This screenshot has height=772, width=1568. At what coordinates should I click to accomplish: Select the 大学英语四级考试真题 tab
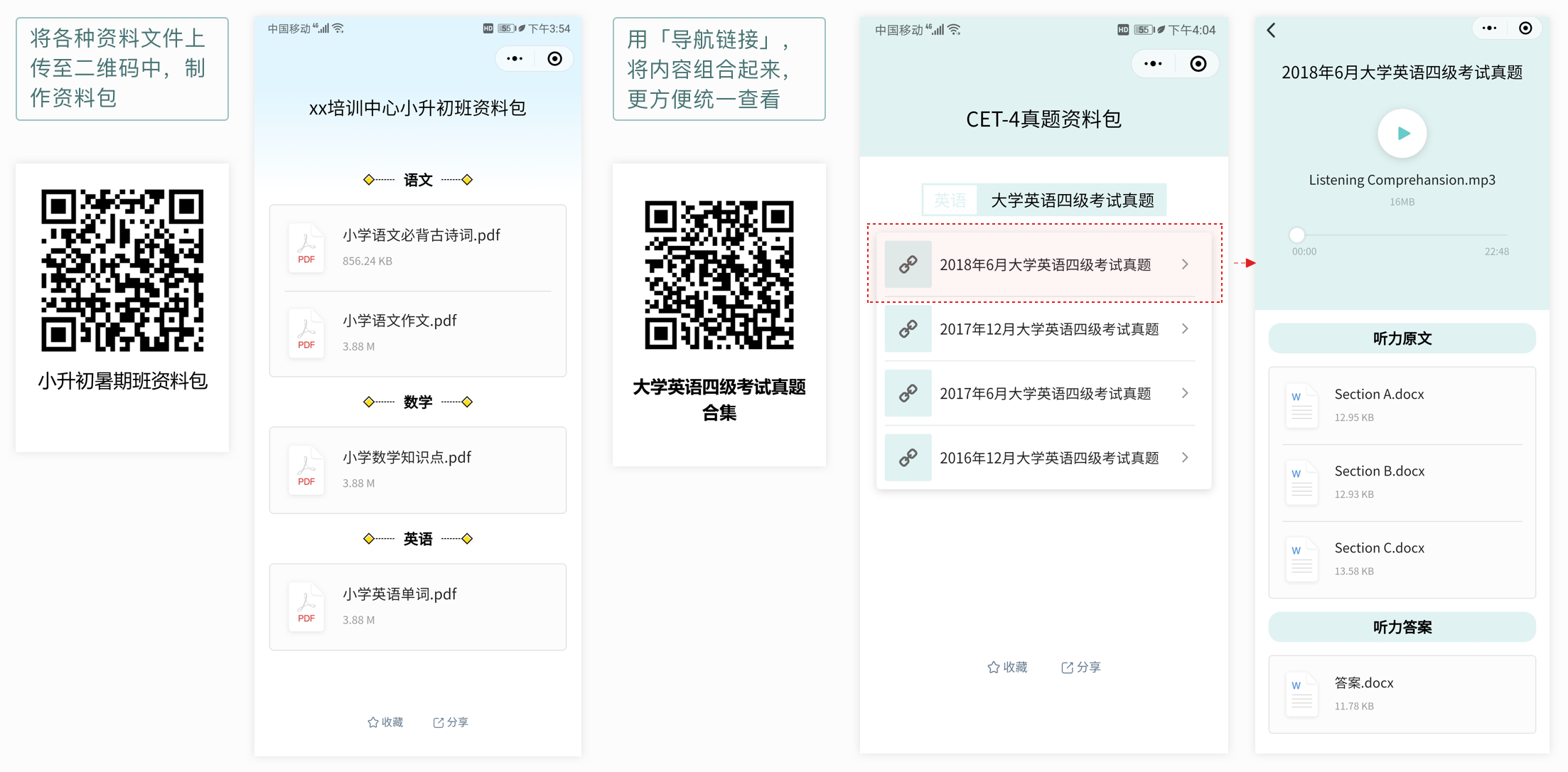tap(1072, 200)
